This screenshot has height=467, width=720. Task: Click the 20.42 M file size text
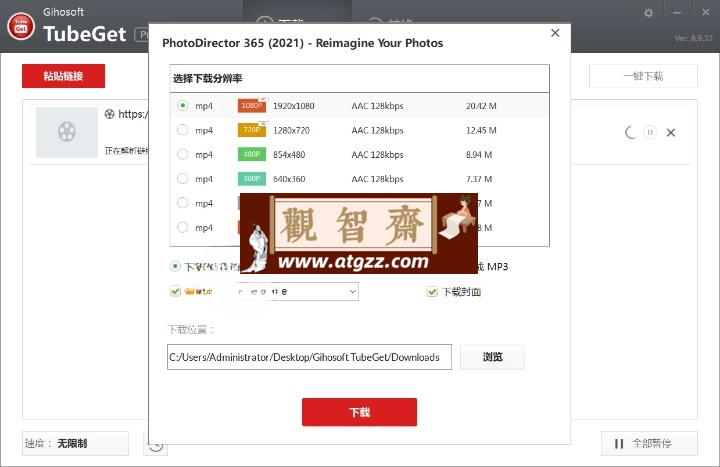[481, 106]
